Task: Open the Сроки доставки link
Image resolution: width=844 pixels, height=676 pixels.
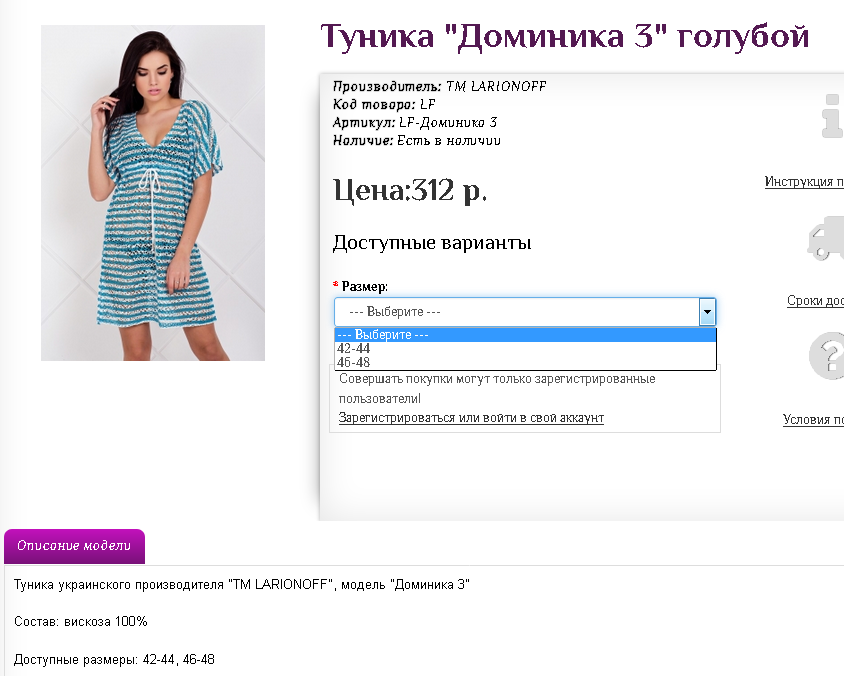Action: click(x=815, y=300)
